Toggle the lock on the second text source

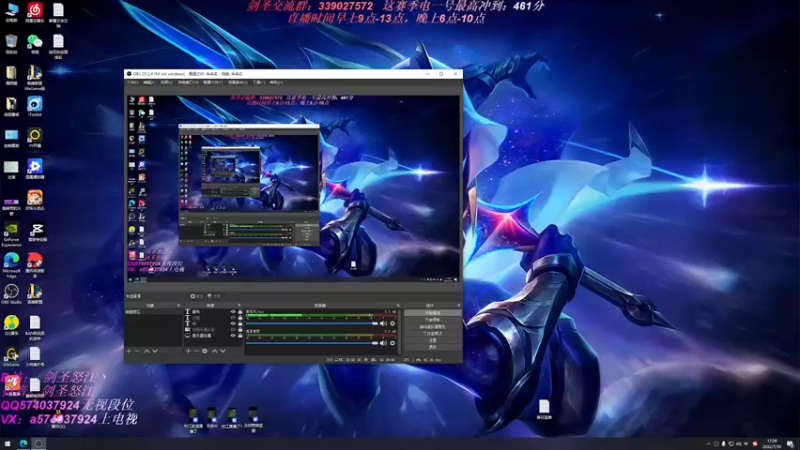click(240, 318)
